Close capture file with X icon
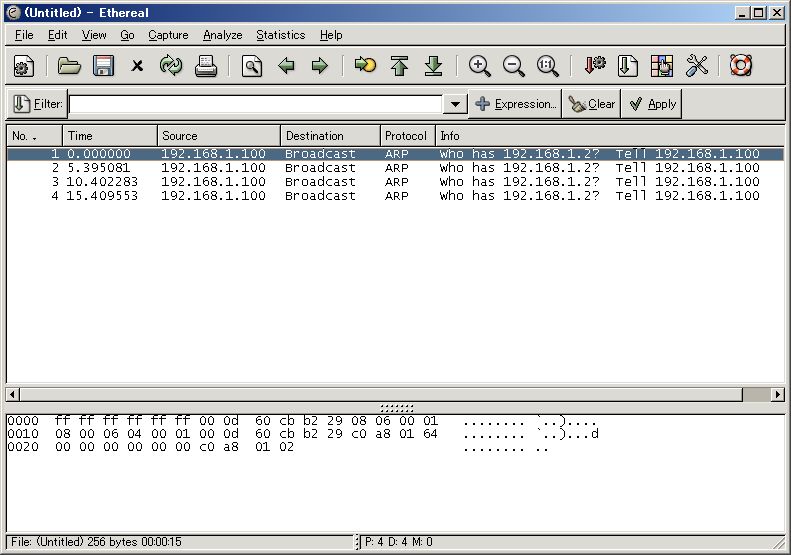791x555 pixels. (137, 66)
